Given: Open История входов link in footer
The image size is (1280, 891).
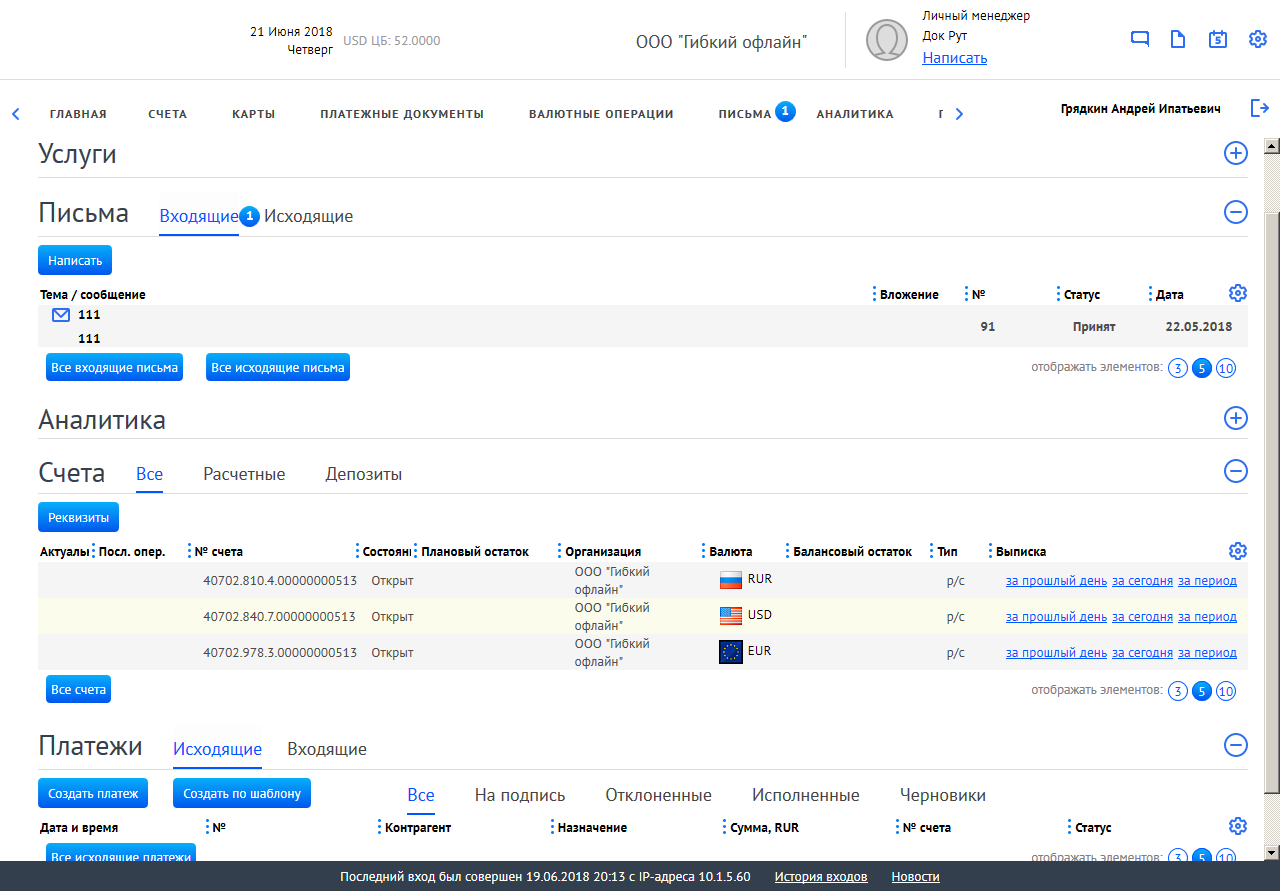Looking at the screenshot, I should (821, 877).
